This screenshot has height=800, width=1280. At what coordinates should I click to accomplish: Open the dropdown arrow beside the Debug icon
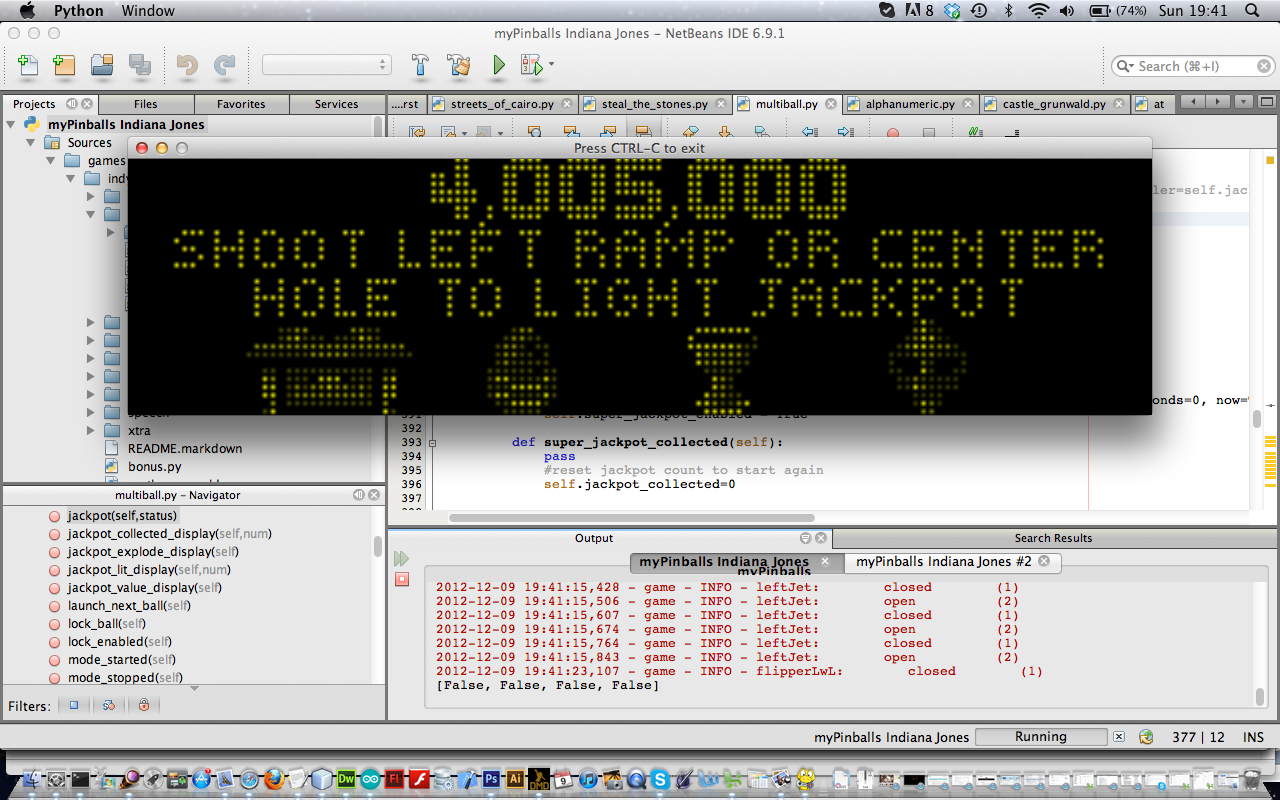(x=551, y=65)
